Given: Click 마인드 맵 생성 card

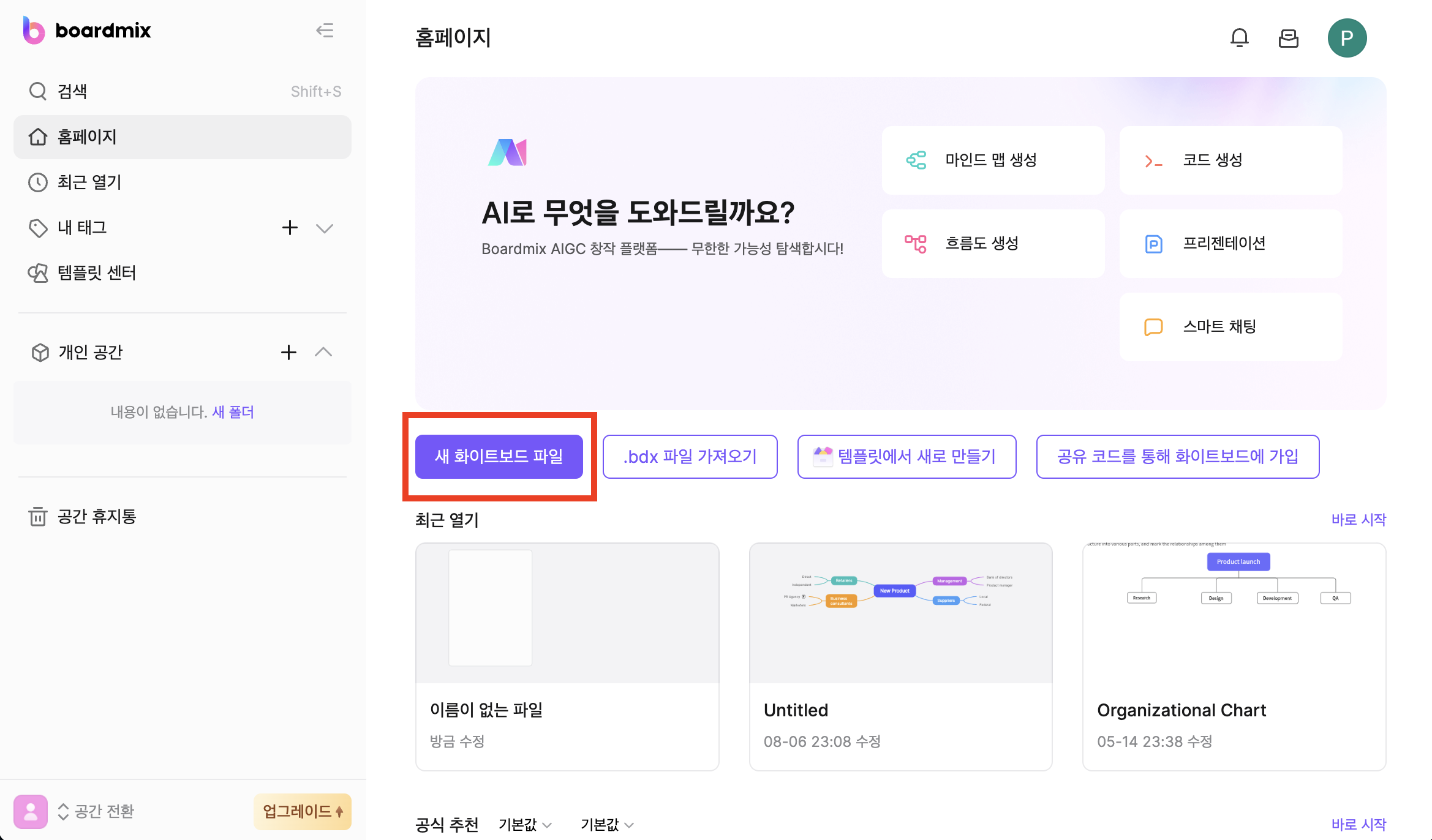Looking at the screenshot, I should tap(993, 160).
